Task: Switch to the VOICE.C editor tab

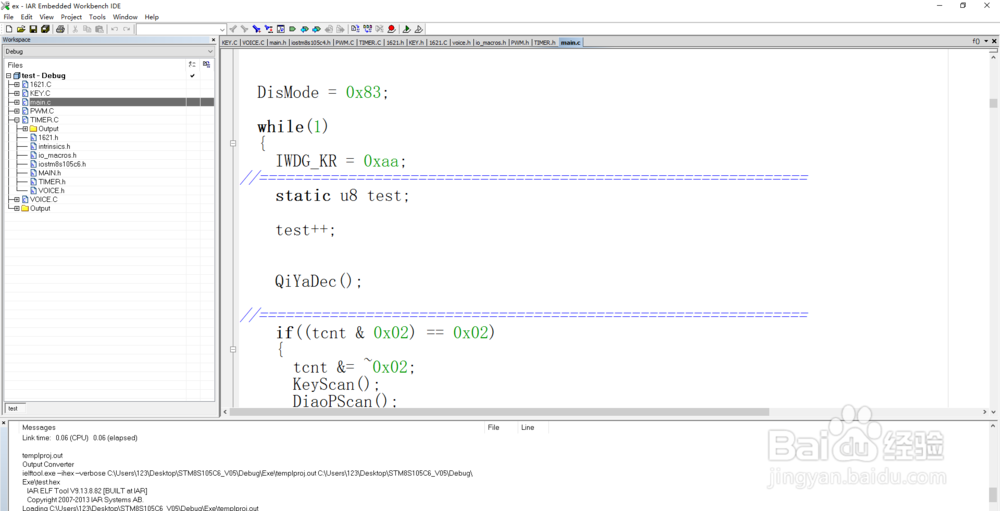Action: 253,42
